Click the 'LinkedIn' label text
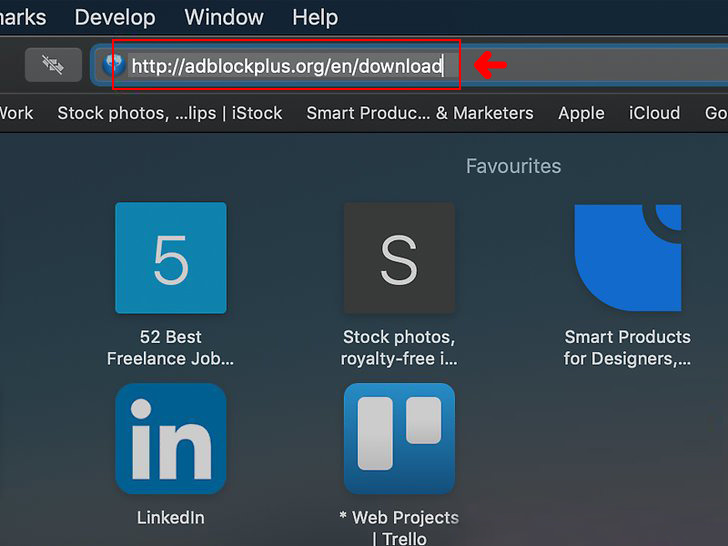Screen dimensions: 728x546 point(170,517)
